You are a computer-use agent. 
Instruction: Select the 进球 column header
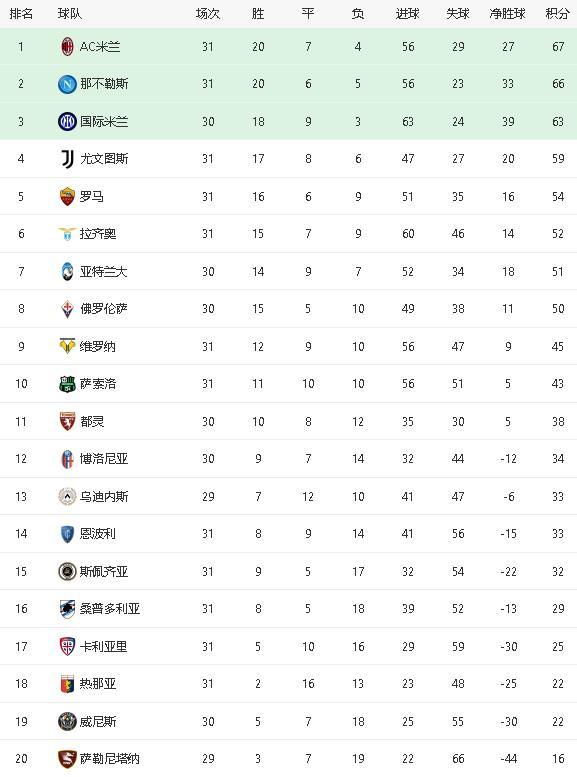407,13
